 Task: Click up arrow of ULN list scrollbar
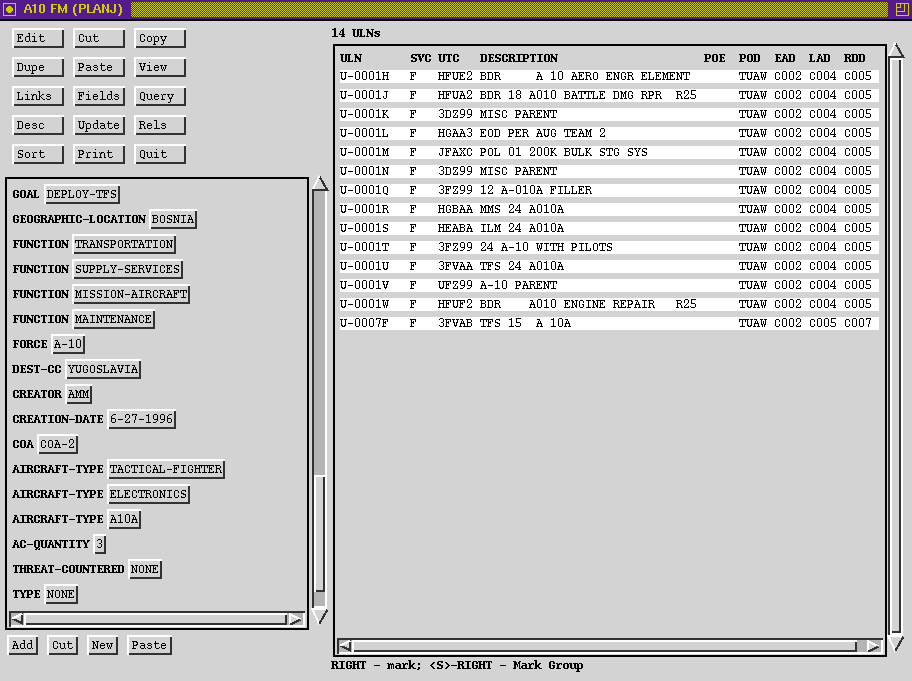pyautogui.click(x=896, y=52)
